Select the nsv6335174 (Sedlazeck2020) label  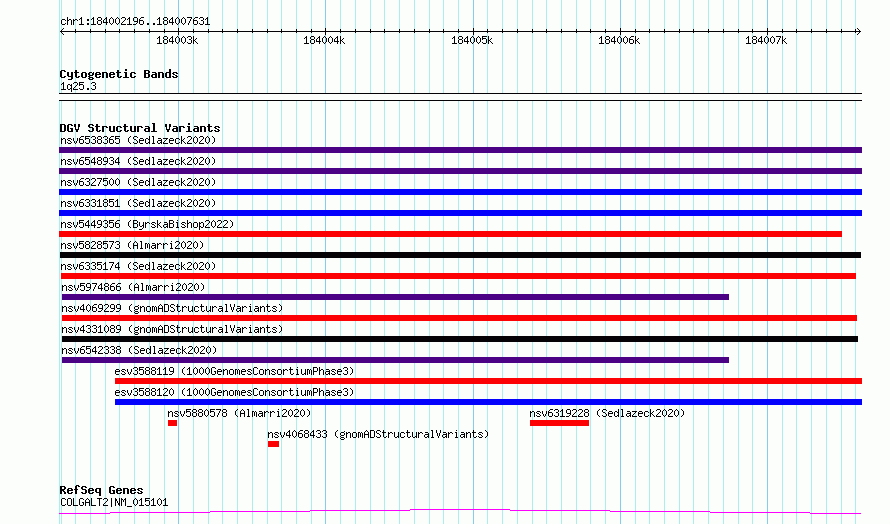(138, 266)
